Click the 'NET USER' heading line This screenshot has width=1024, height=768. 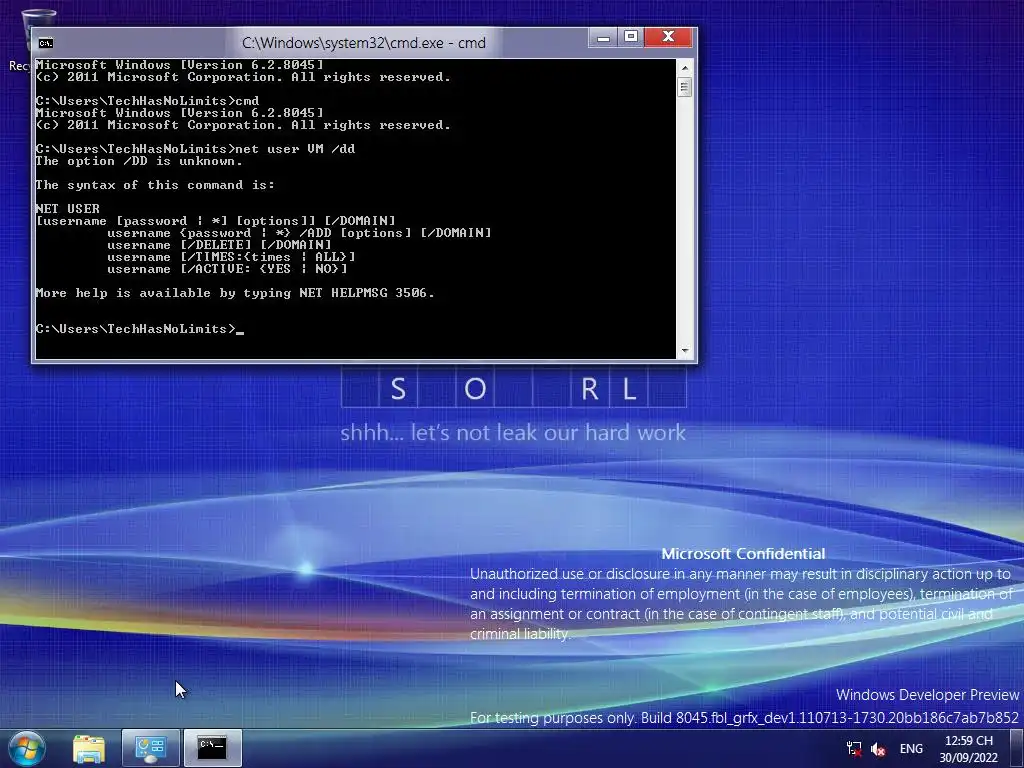pyautogui.click(x=67, y=209)
